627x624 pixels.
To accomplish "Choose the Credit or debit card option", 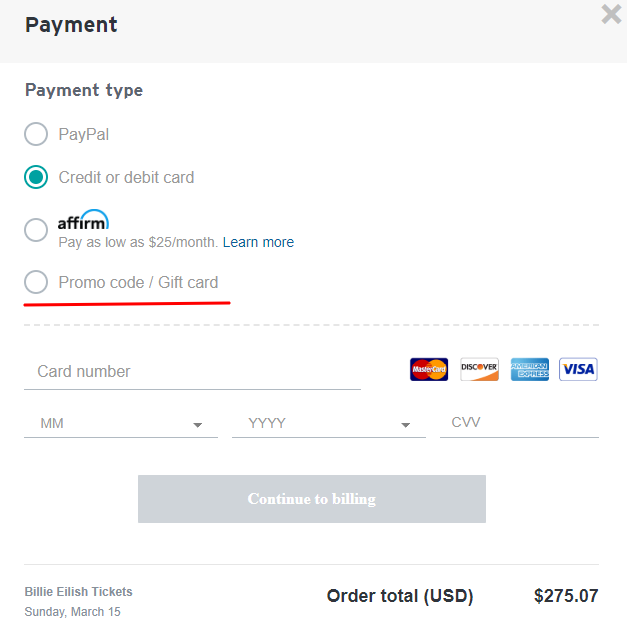I will coord(36,178).
